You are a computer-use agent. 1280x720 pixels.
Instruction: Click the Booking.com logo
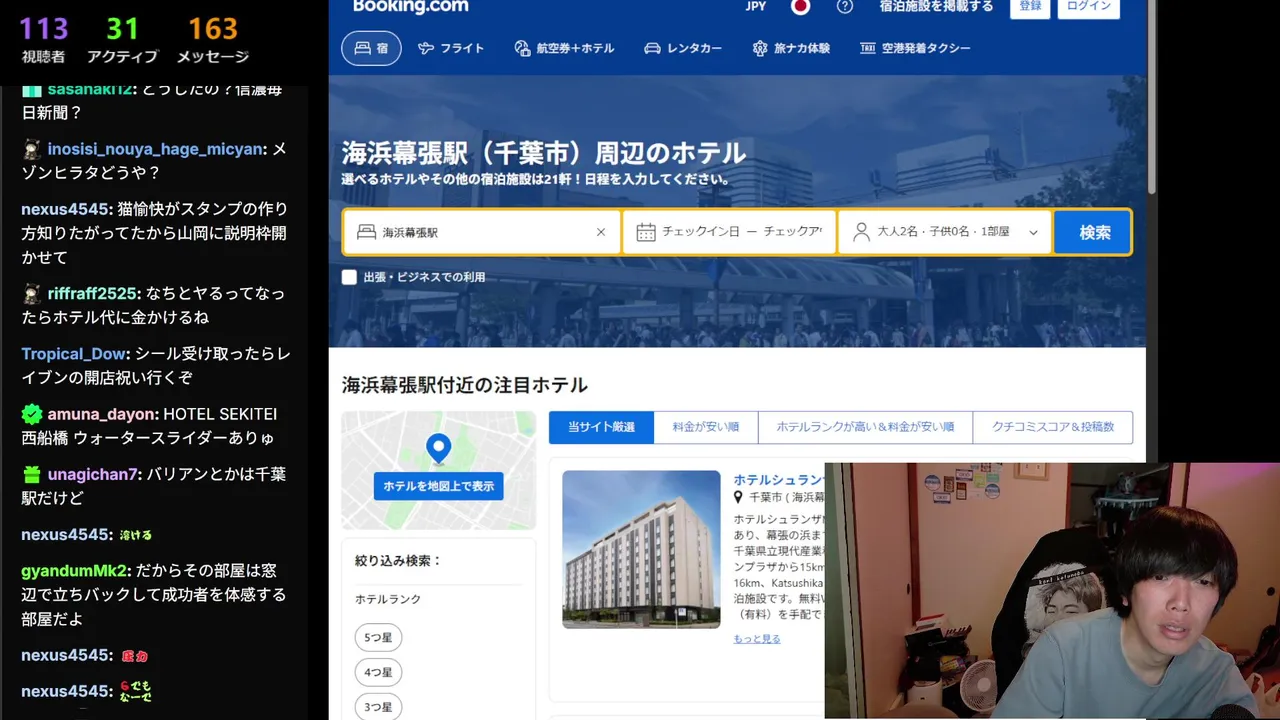click(410, 7)
